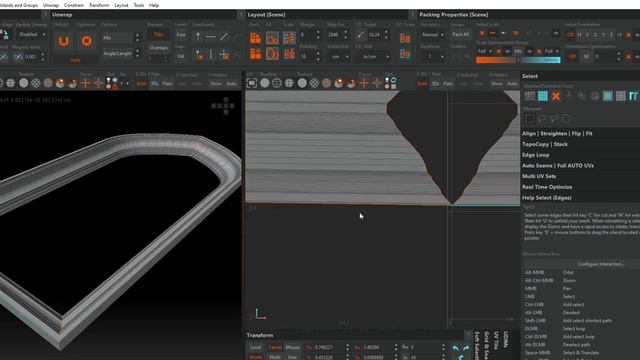Open the Tools menu
Viewport: 640px width, 360px height.
(x=139, y=5)
